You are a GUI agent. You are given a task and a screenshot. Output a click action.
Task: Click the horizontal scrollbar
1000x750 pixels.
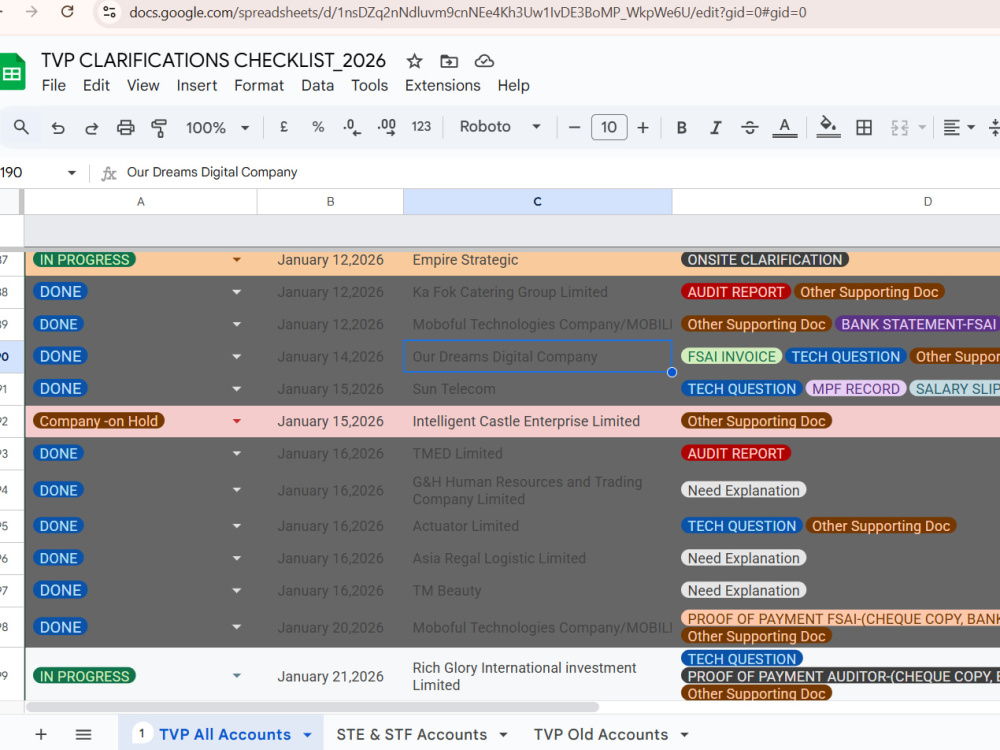312,707
